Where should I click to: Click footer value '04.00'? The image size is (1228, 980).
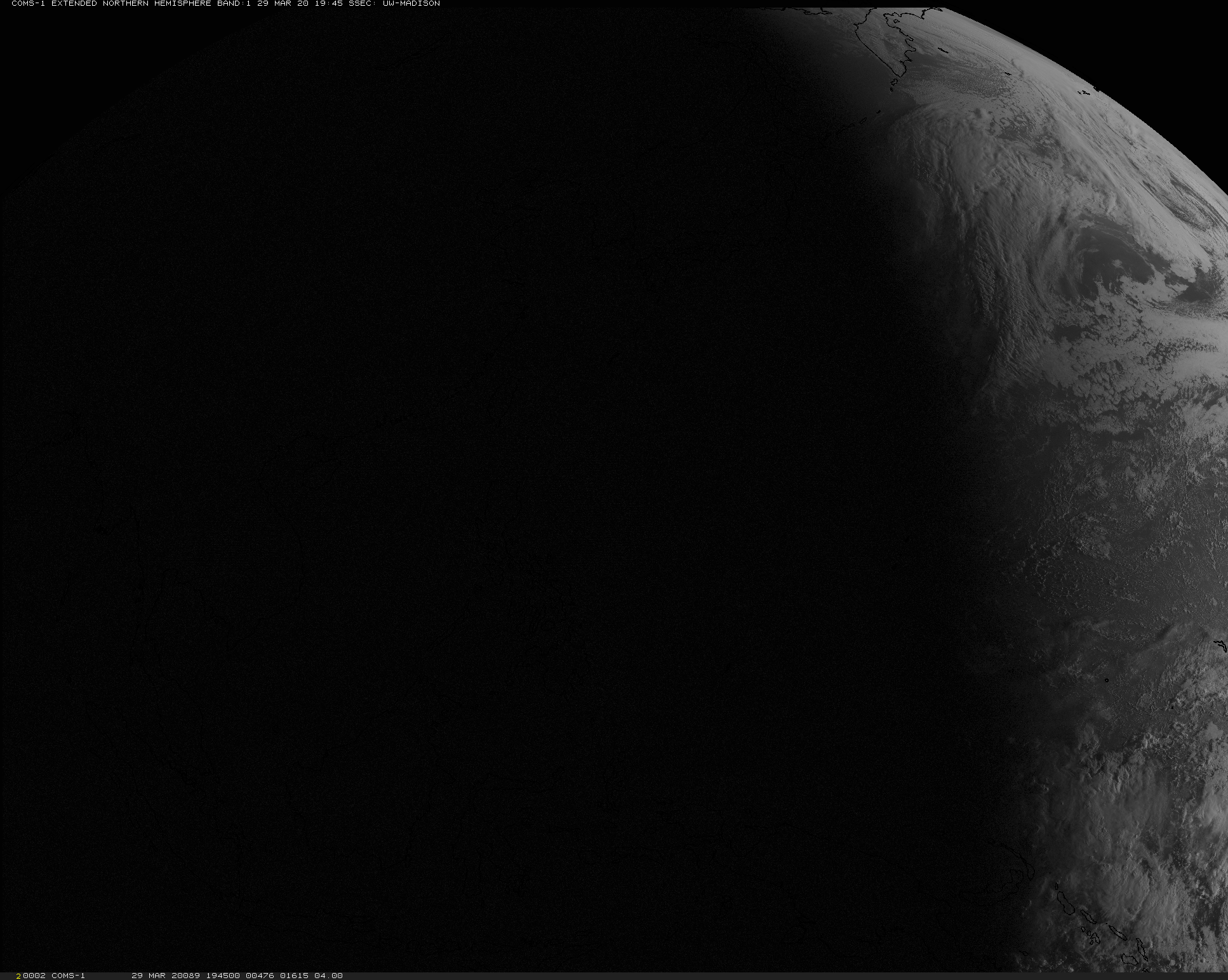click(x=328, y=976)
